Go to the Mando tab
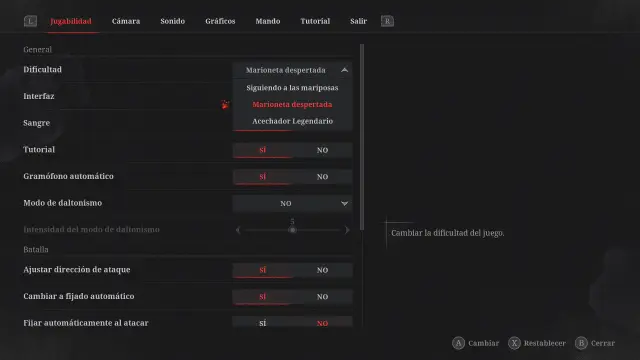The height and width of the screenshot is (360, 640). click(268, 21)
